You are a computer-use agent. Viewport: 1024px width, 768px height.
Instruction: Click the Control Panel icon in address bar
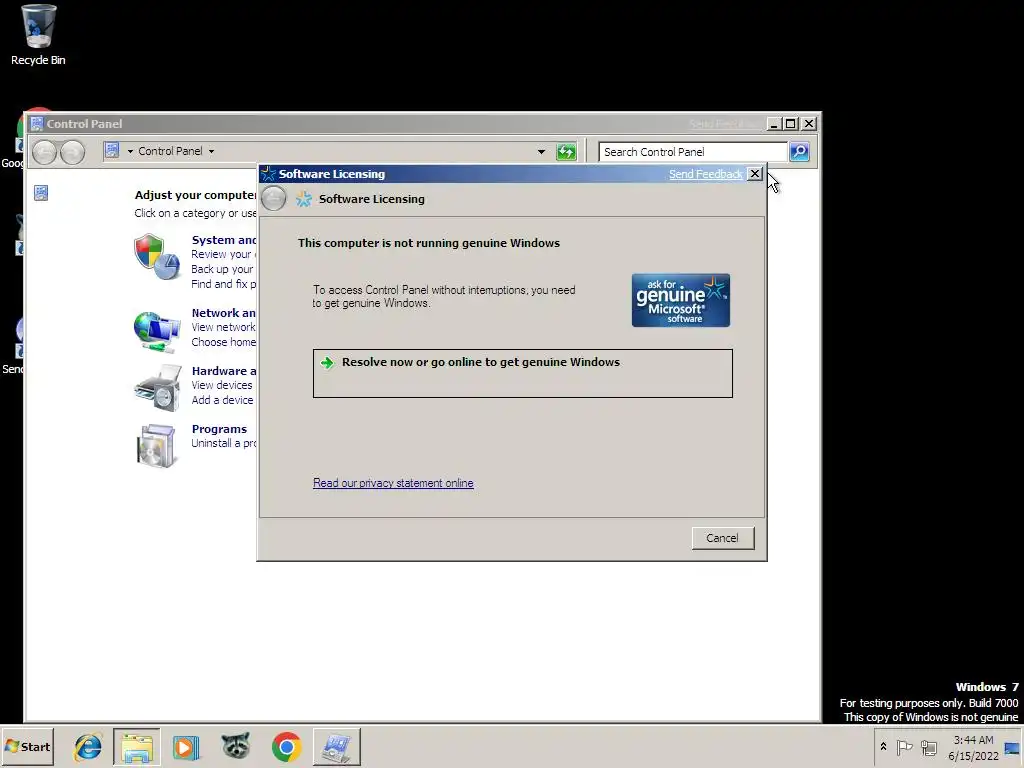click(112, 151)
